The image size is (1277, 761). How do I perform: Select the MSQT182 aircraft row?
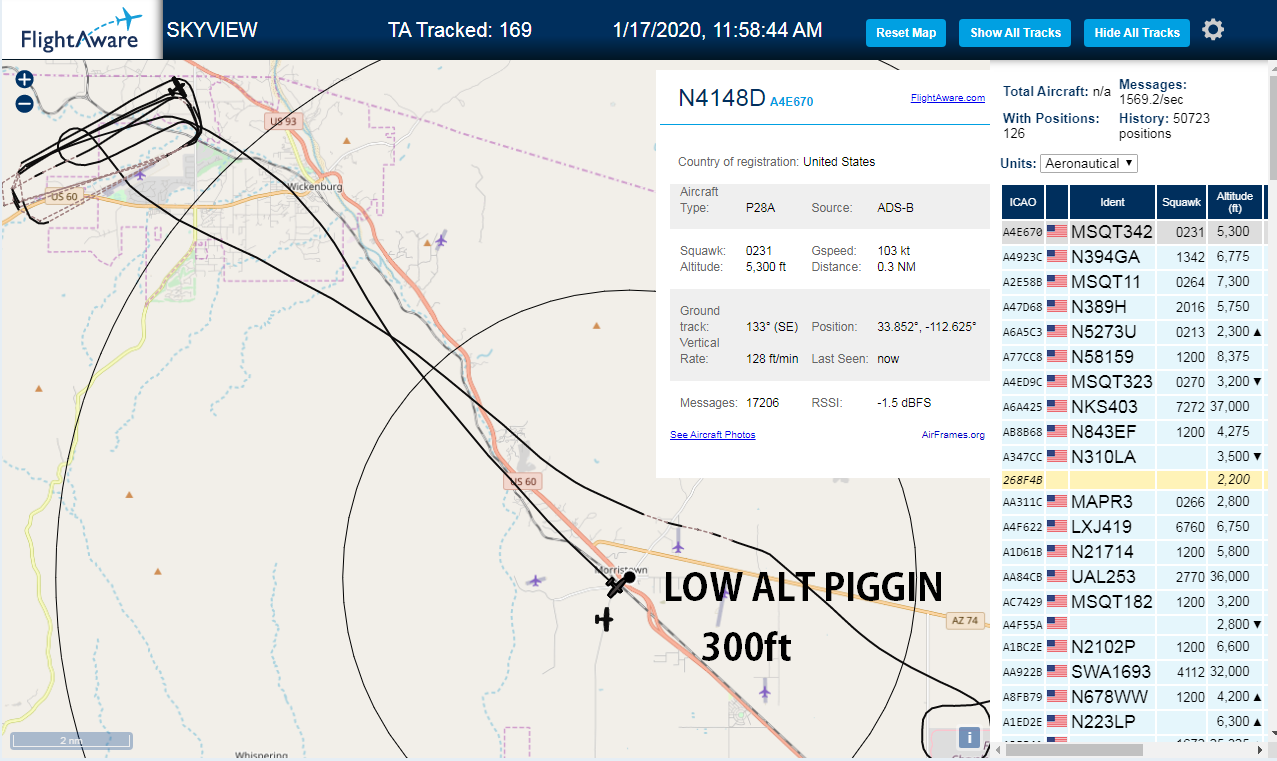point(1133,601)
